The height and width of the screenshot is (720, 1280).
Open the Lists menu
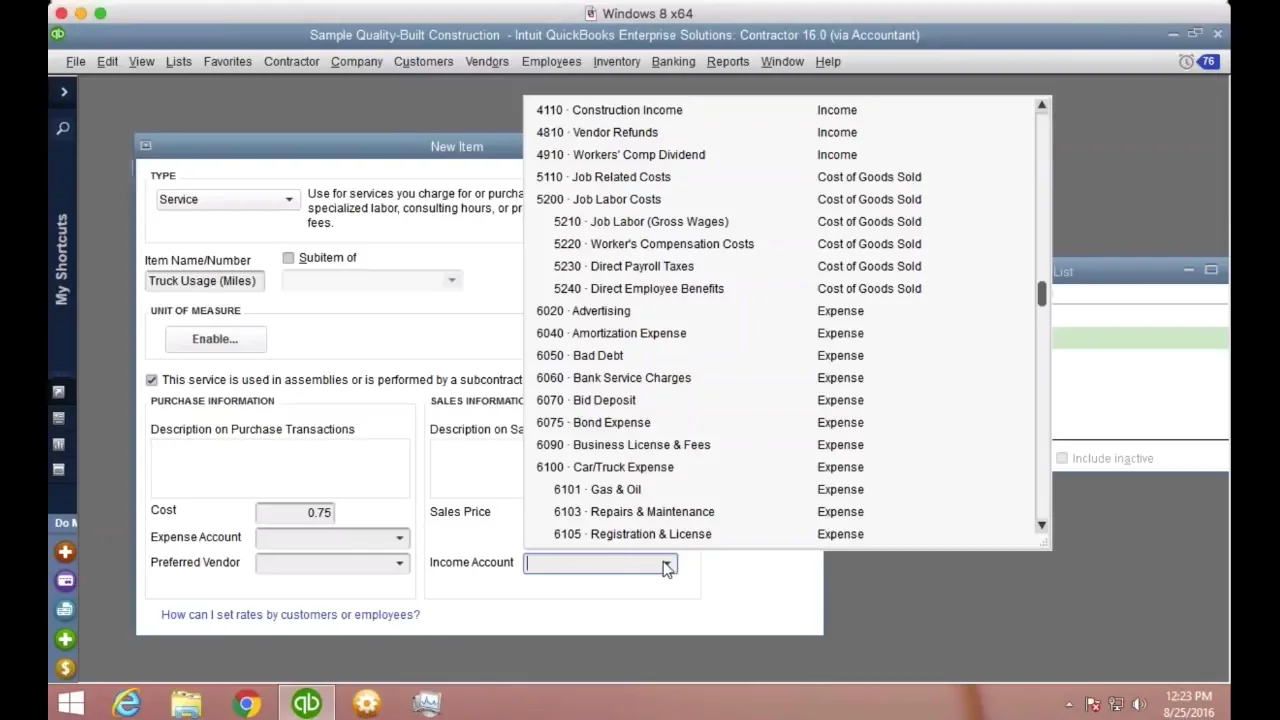(x=178, y=62)
